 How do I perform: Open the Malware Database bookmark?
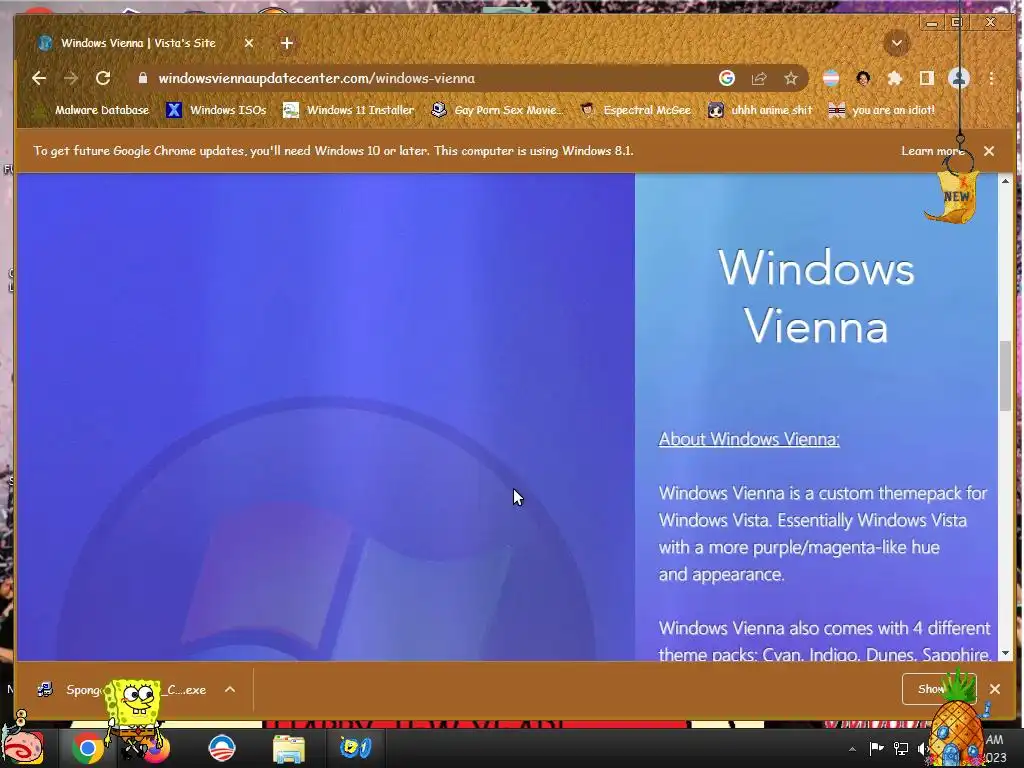(x=91, y=110)
